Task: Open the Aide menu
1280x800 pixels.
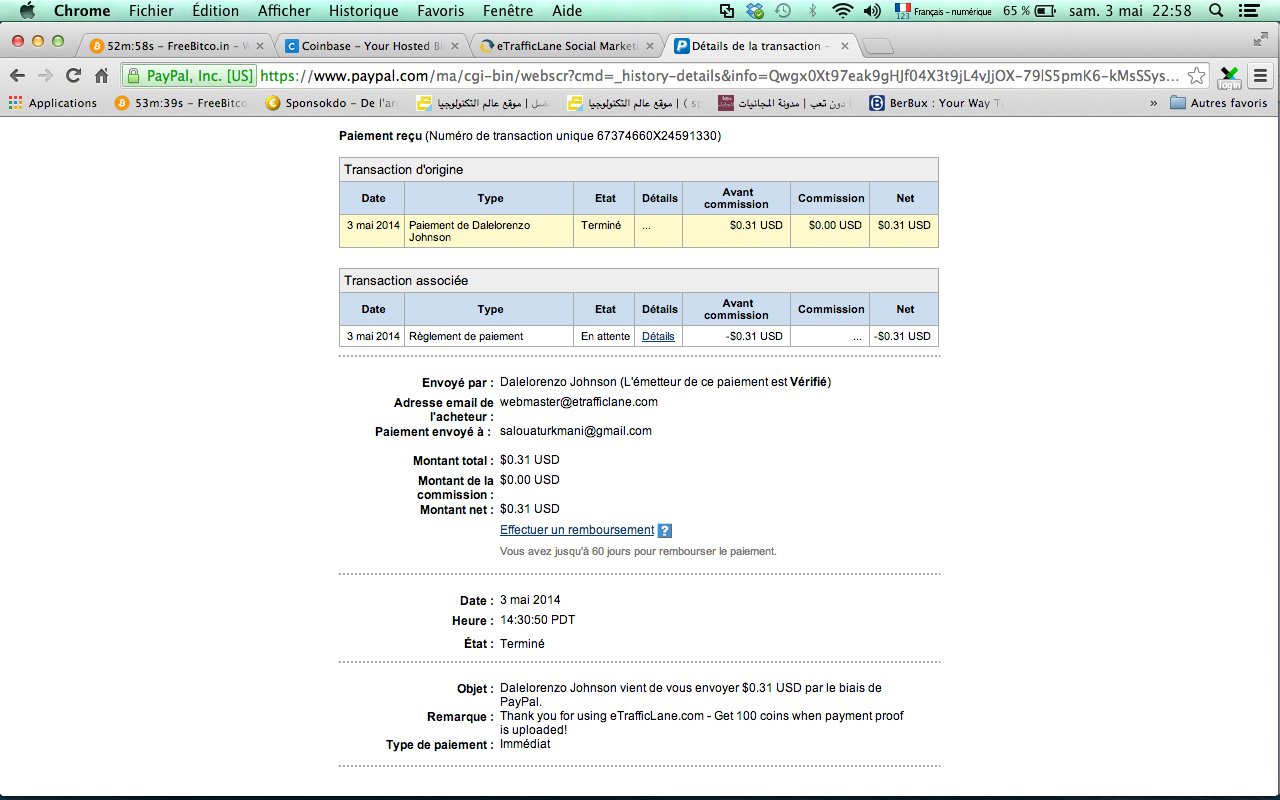Action: pos(567,11)
